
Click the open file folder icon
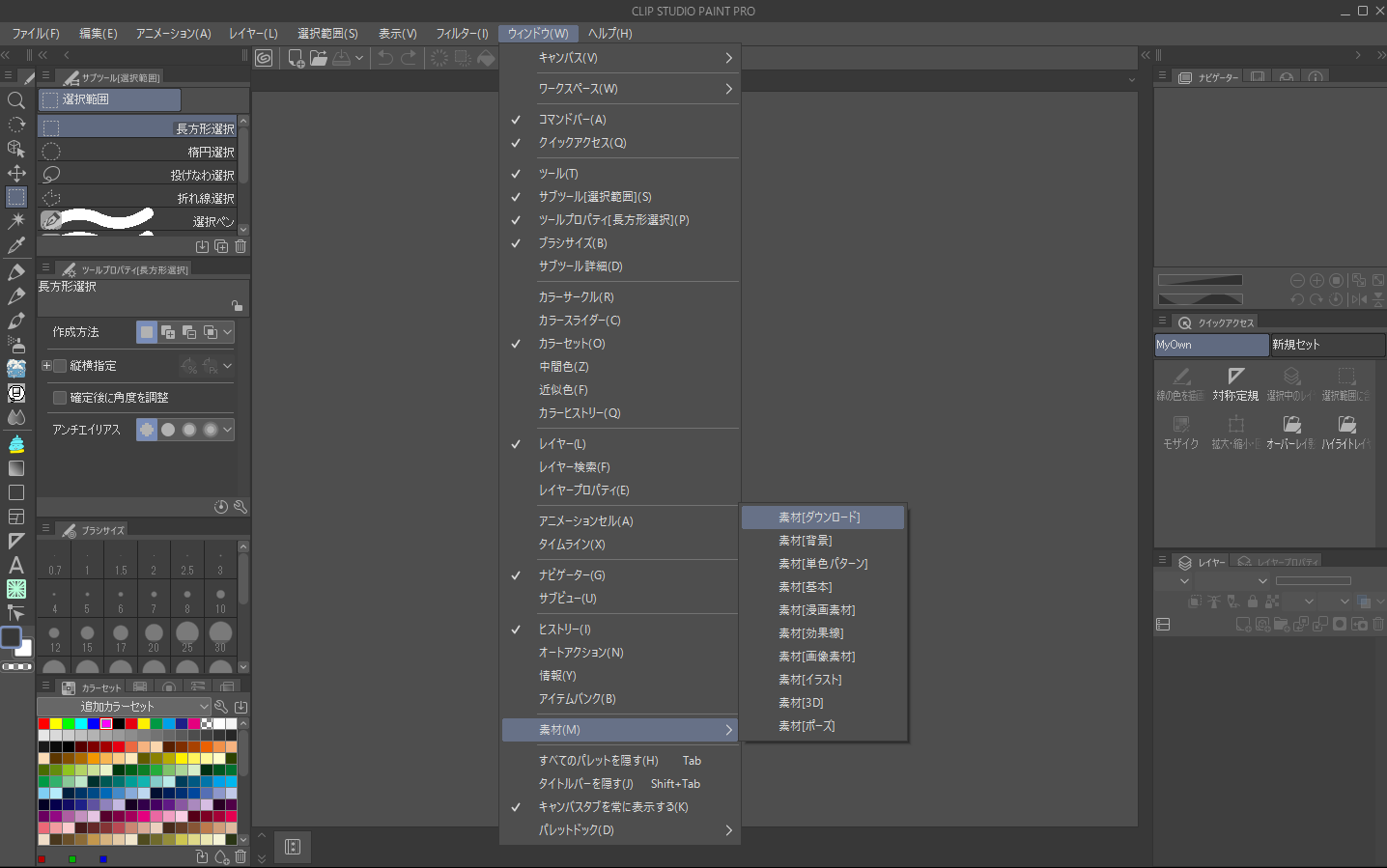(x=319, y=58)
